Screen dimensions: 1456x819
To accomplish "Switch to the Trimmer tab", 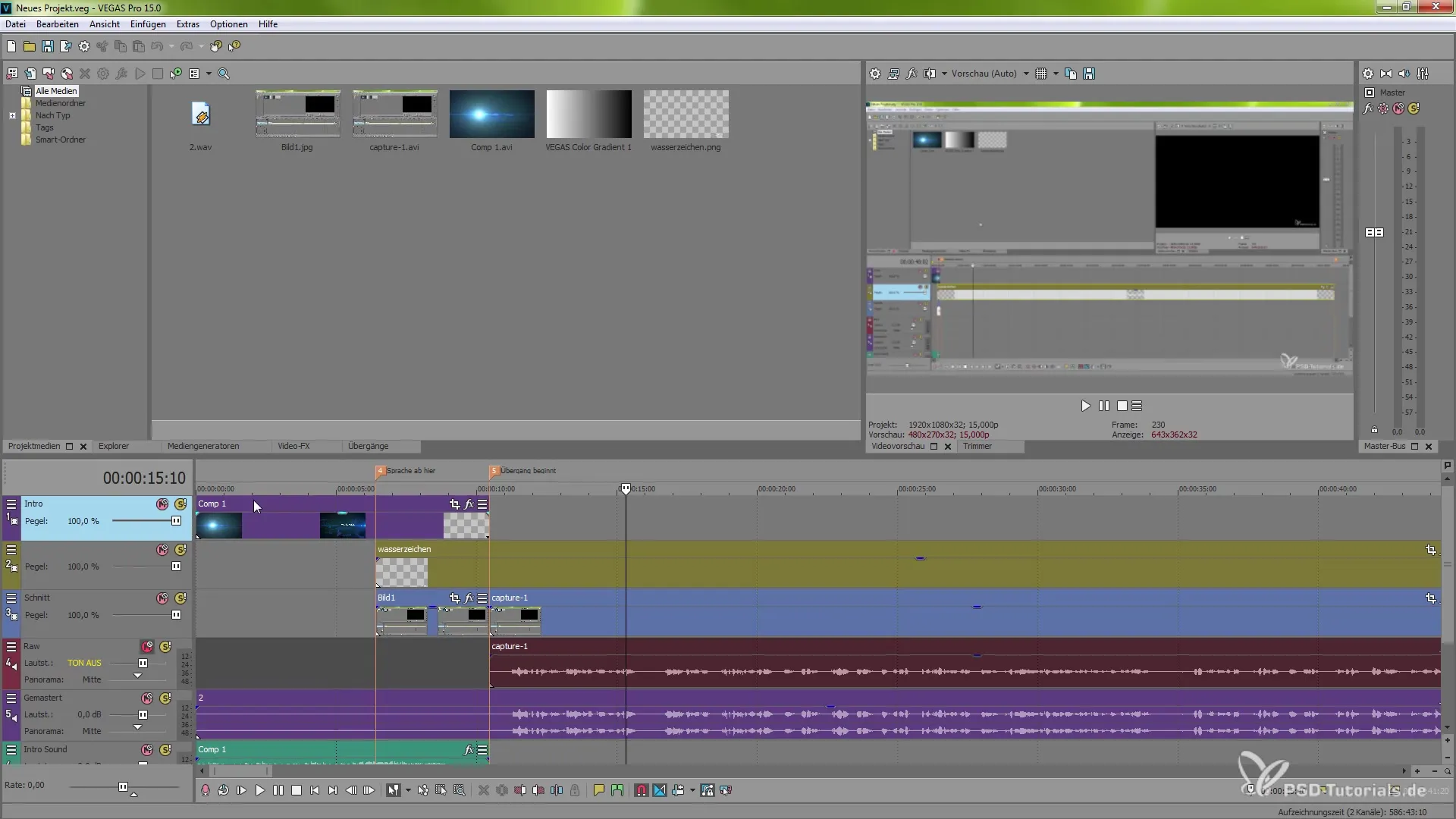I will tap(977, 447).
